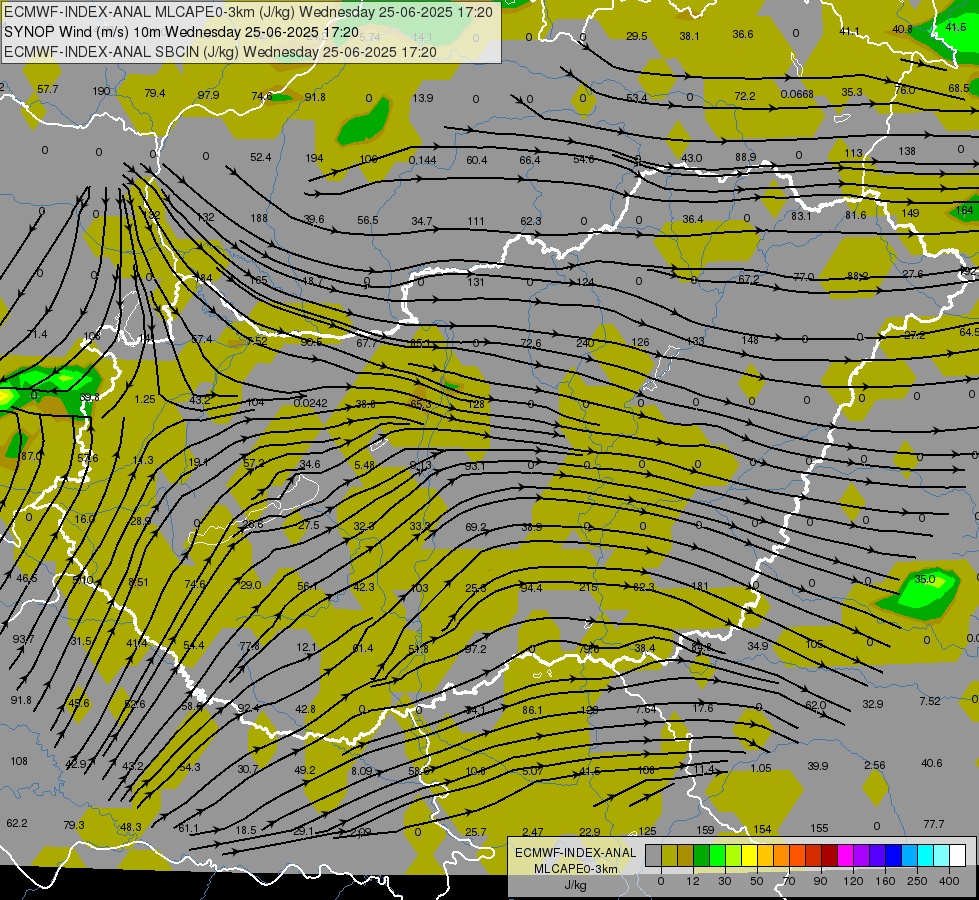Click the map value 0.0242
979x900 pixels.
[x=310, y=403]
